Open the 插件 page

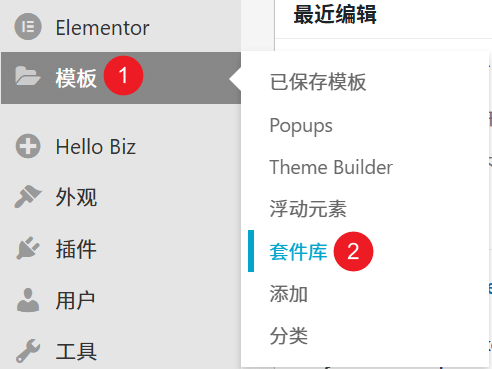point(121,249)
